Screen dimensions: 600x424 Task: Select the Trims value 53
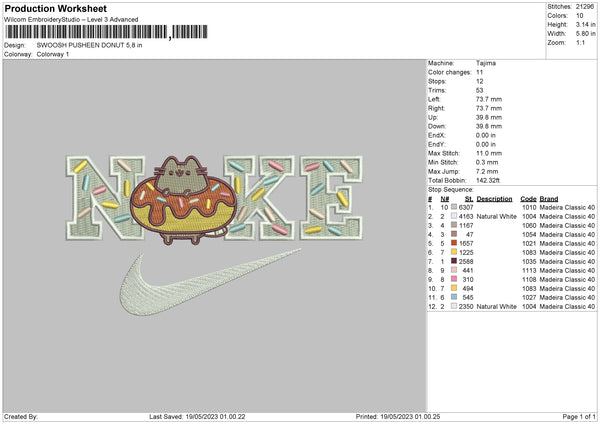480,90
